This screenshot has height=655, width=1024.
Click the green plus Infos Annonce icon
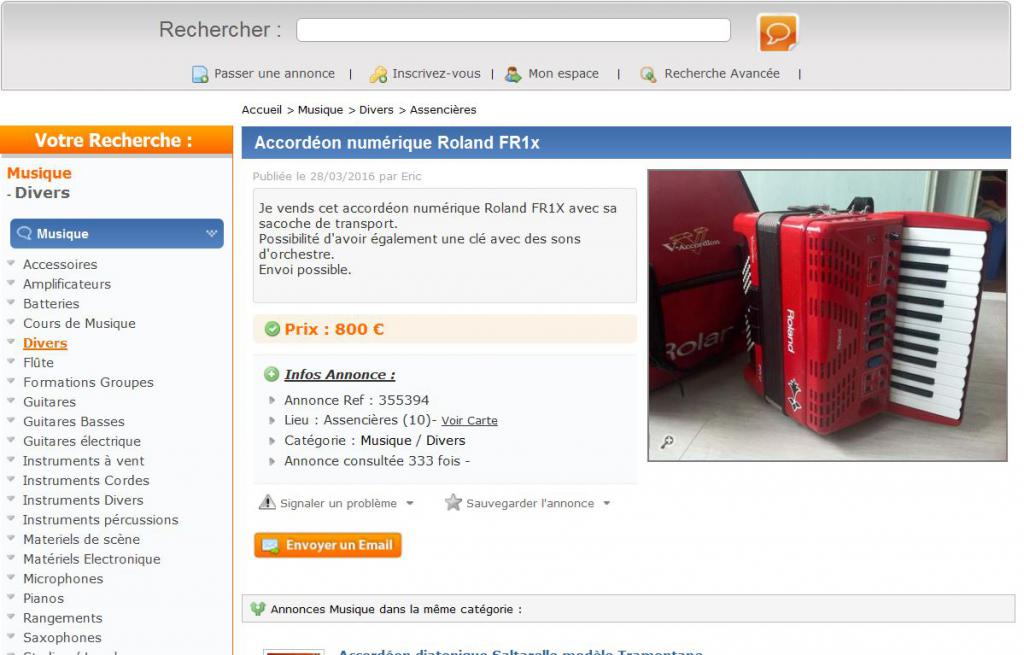click(x=271, y=374)
